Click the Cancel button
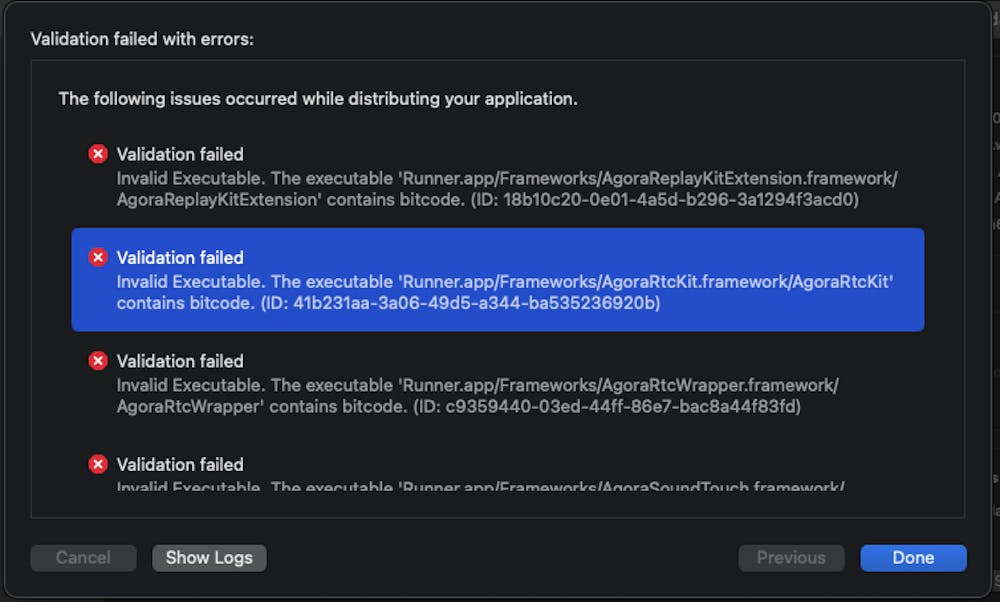The image size is (1000, 602). 83,558
